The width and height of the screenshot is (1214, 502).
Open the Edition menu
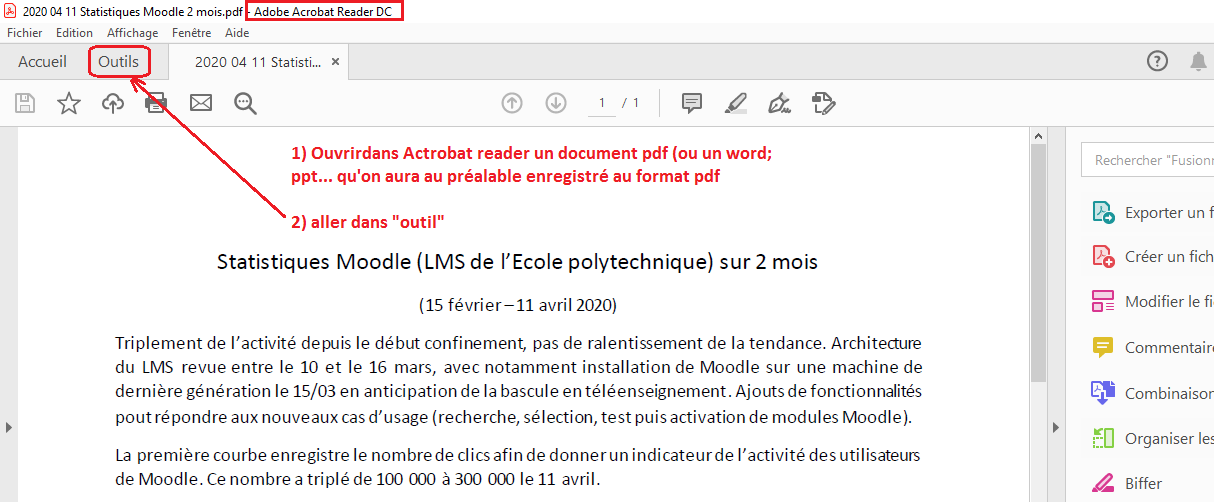74,33
